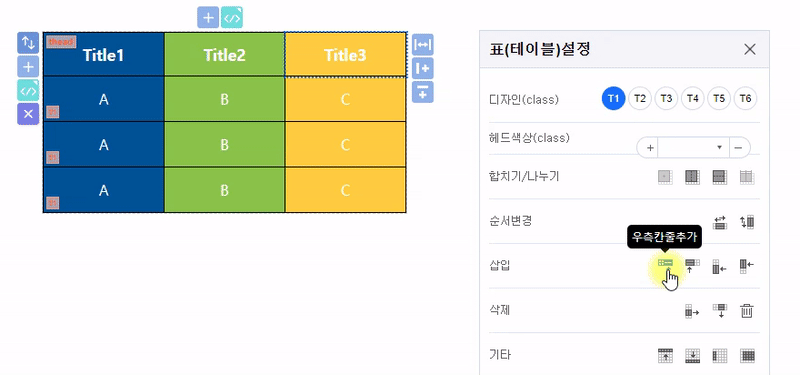Switch design to T6
The width and height of the screenshot is (800, 375).
point(745,98)
